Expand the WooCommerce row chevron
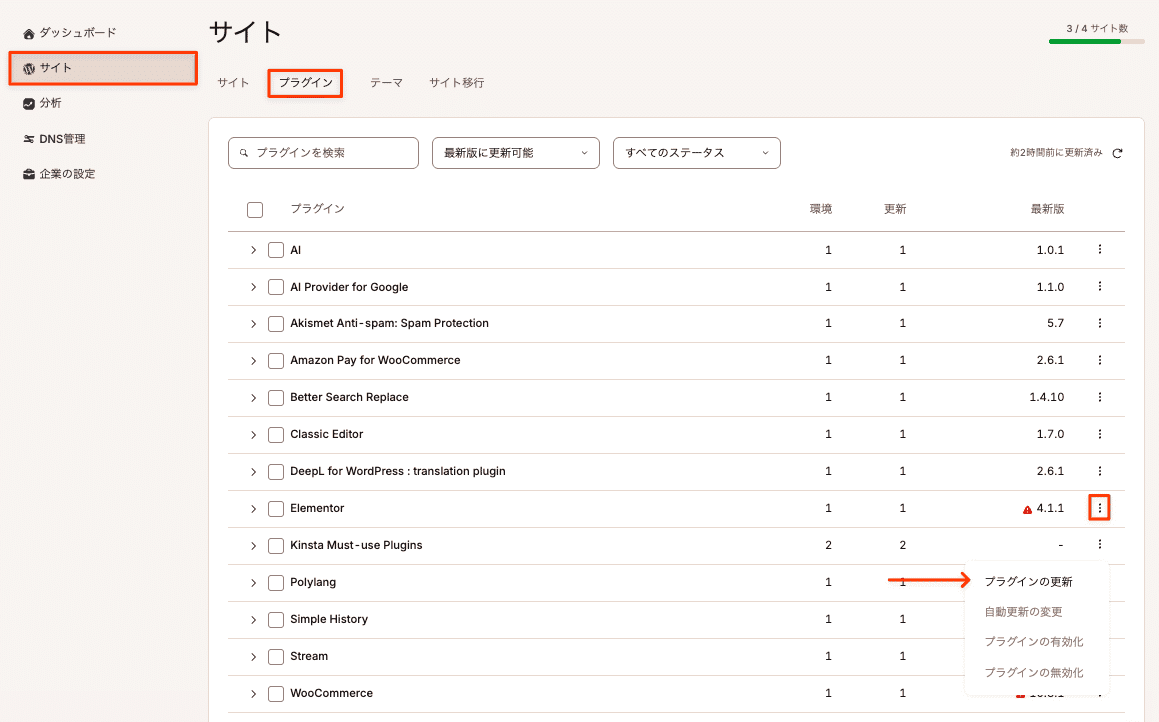 pyautogui.click(x=254, y=694)
